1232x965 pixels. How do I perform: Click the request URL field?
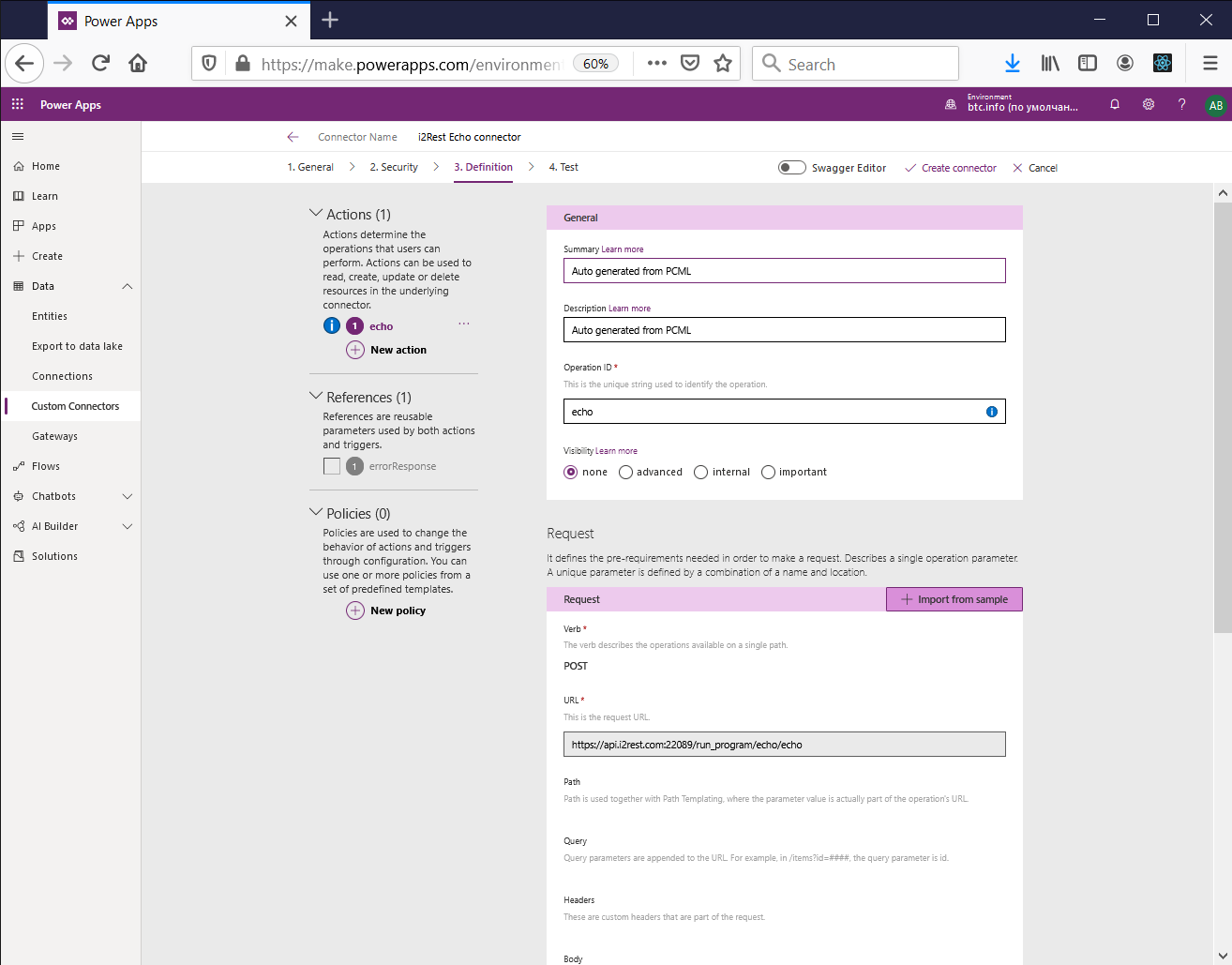click(x=785, y=745)
